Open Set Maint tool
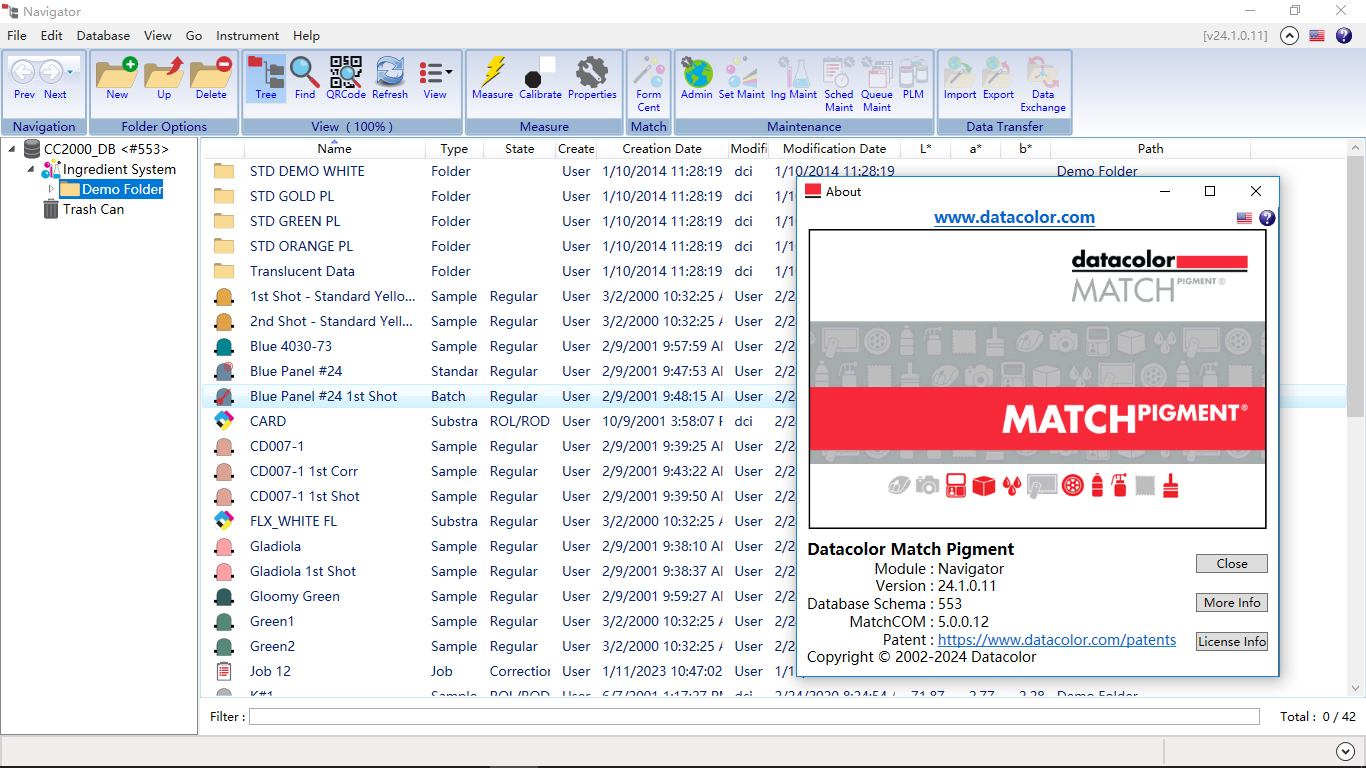Image resolution: width=1366 pixels, height=768 pixels. (742, 79)
